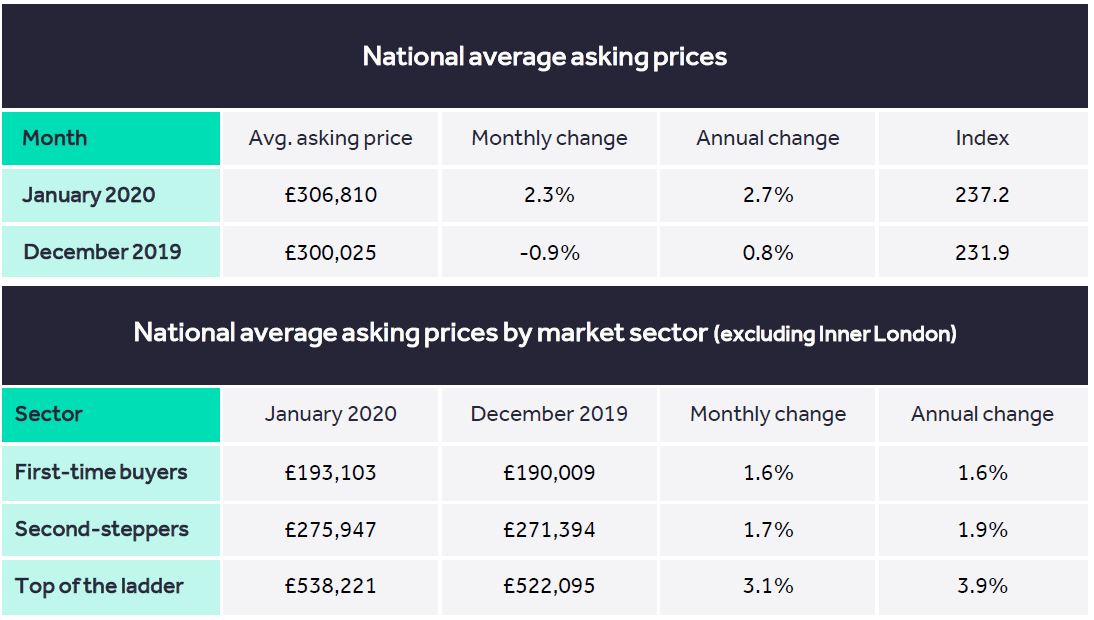Select the 'Index' column header

point(982,138)
